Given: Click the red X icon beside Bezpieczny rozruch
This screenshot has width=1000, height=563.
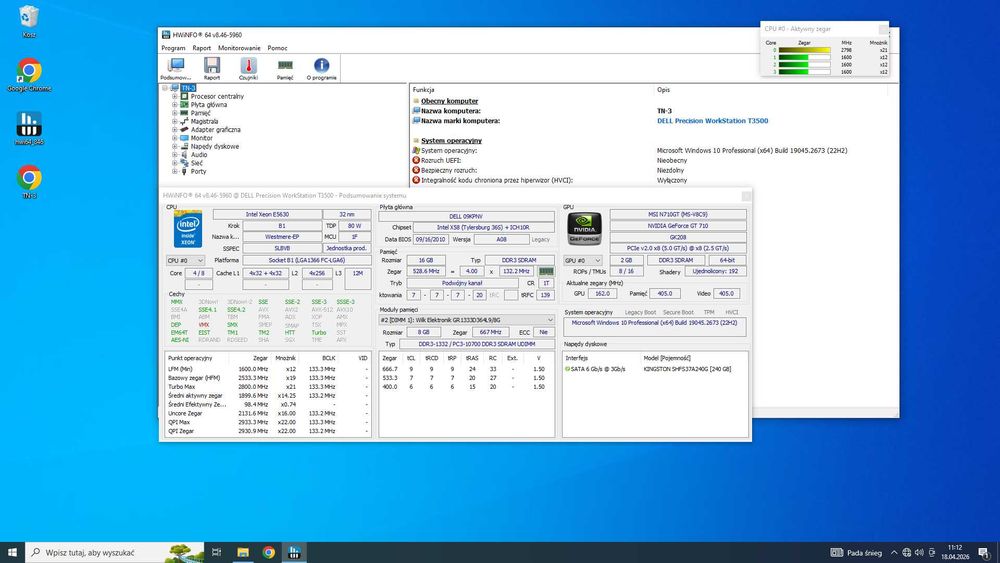Looking at the screenshot, I should tap(416, 170).
